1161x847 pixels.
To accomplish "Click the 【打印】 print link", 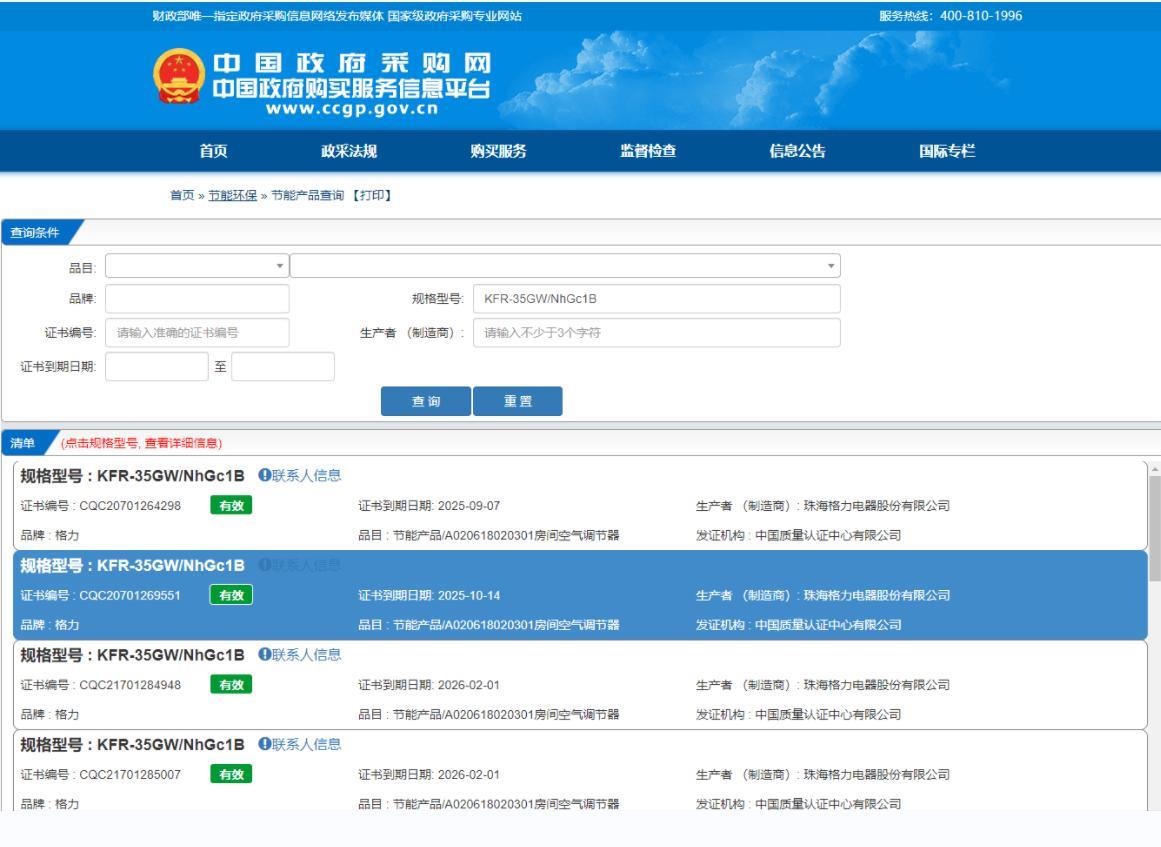I will (372, 195).
